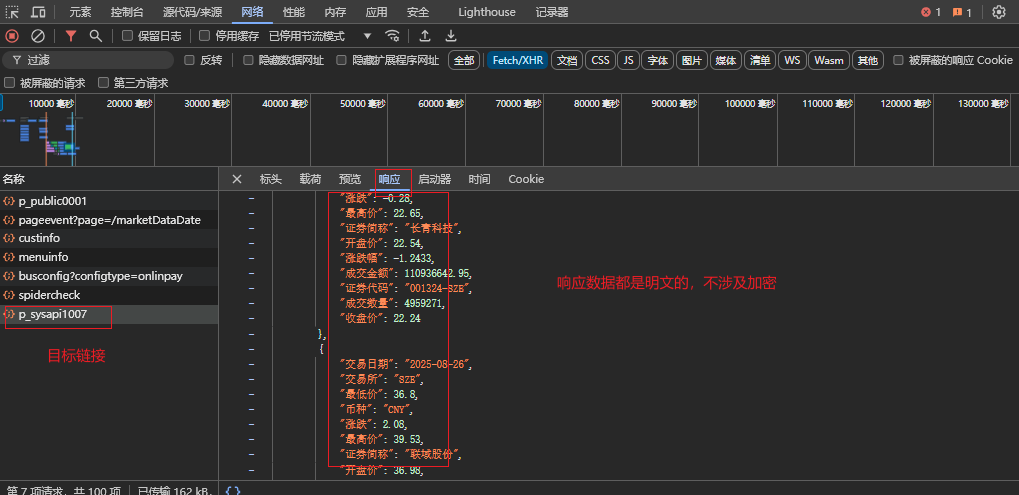Switch to the 预览 tab
Image resolution: width=1019 pixels, height=495 pixels.
[x=350, y=179]
